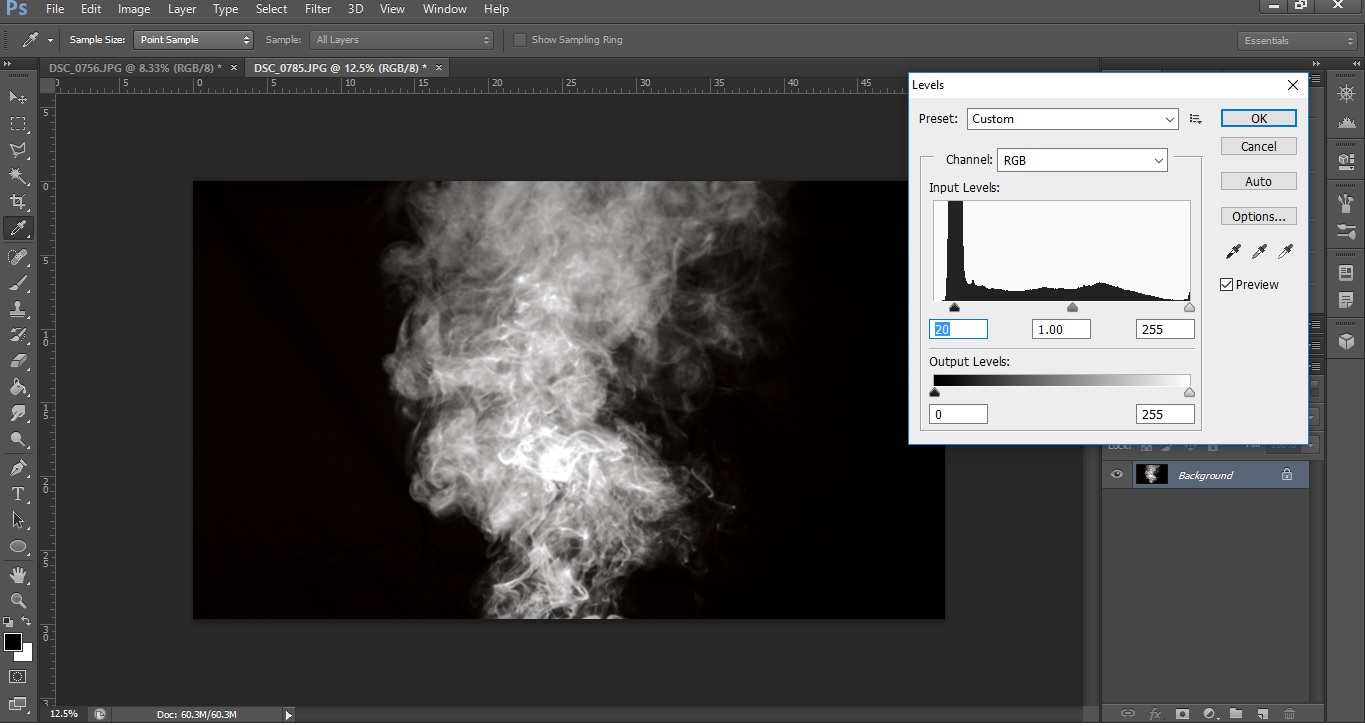Select the Zoom magnifier tool
This screenshot has width=1365, height=726.
pos(18,600)
